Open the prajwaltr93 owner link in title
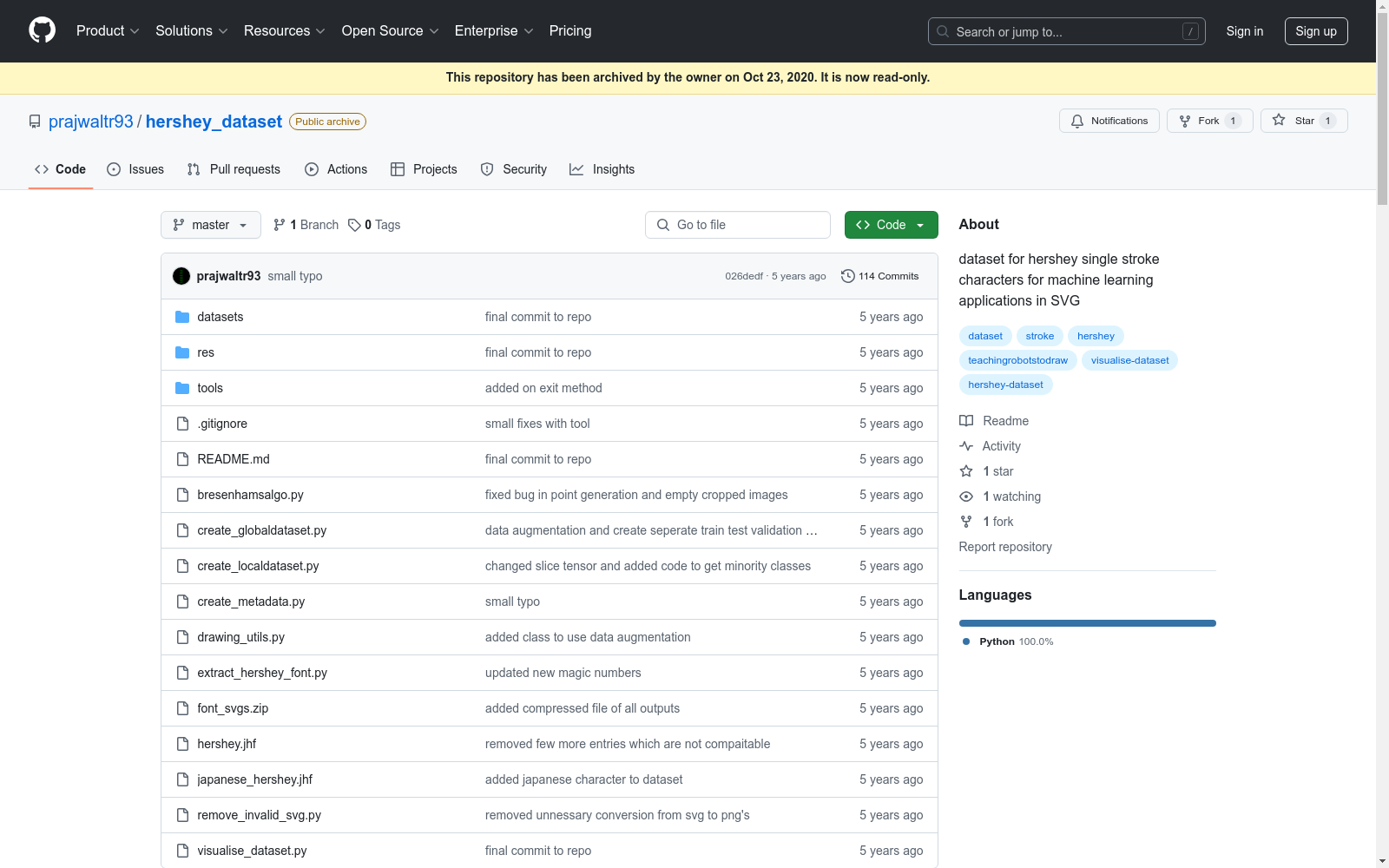The width and height of the screenshot is (1389, 868). (x=91, y=122)
